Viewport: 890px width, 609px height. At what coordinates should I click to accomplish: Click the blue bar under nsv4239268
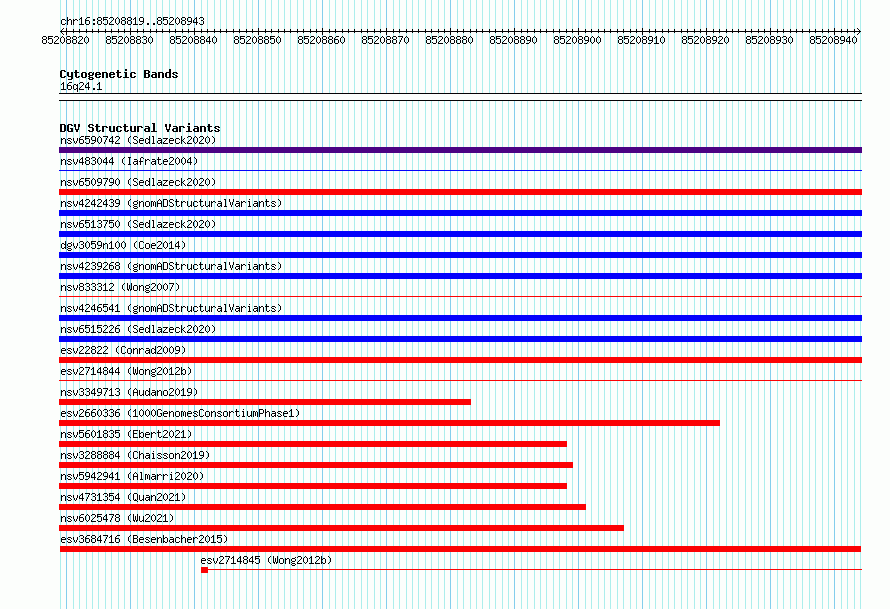coord(460,276)
